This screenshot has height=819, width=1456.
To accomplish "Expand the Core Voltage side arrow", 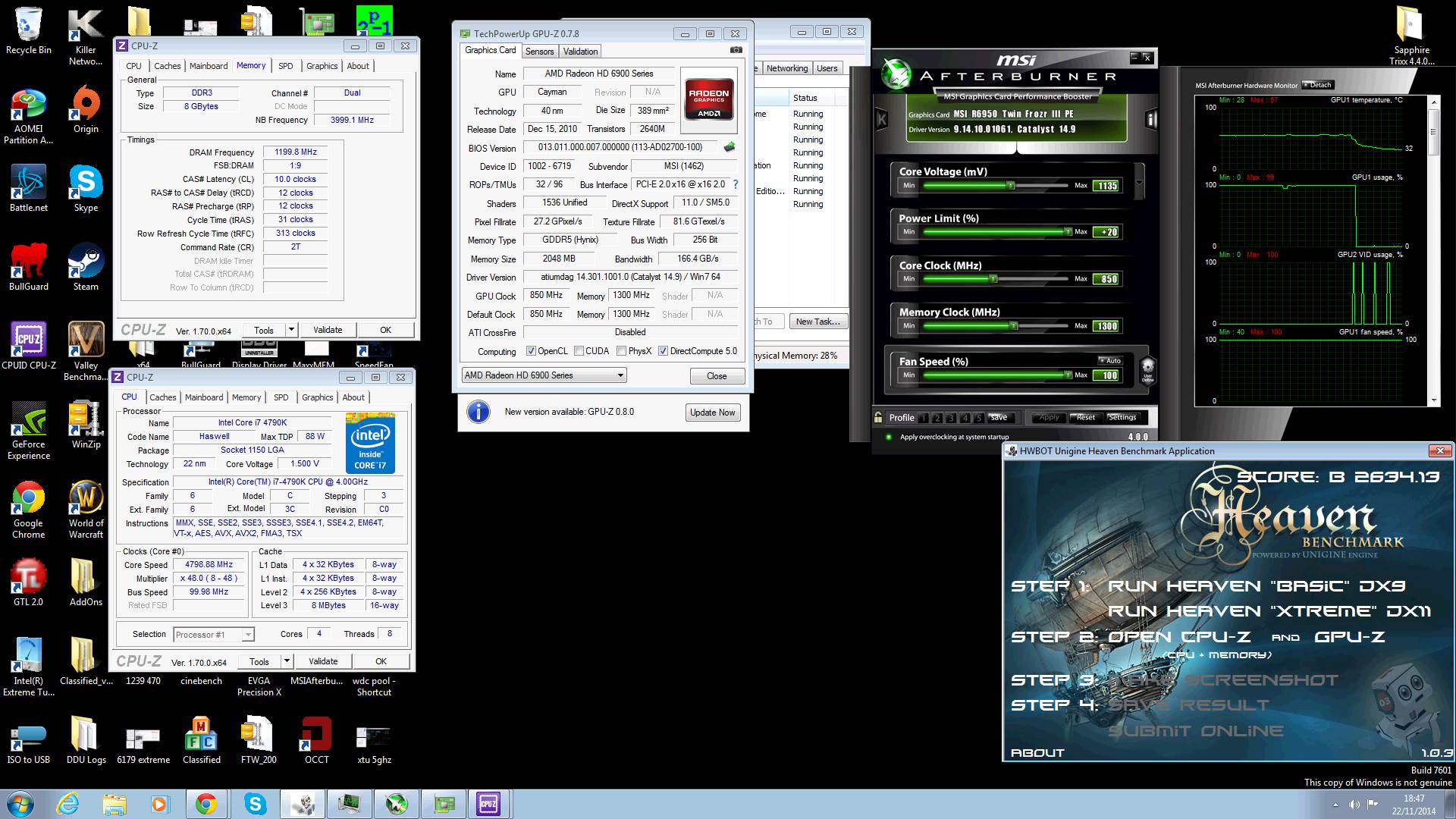I will point(1138,181).
